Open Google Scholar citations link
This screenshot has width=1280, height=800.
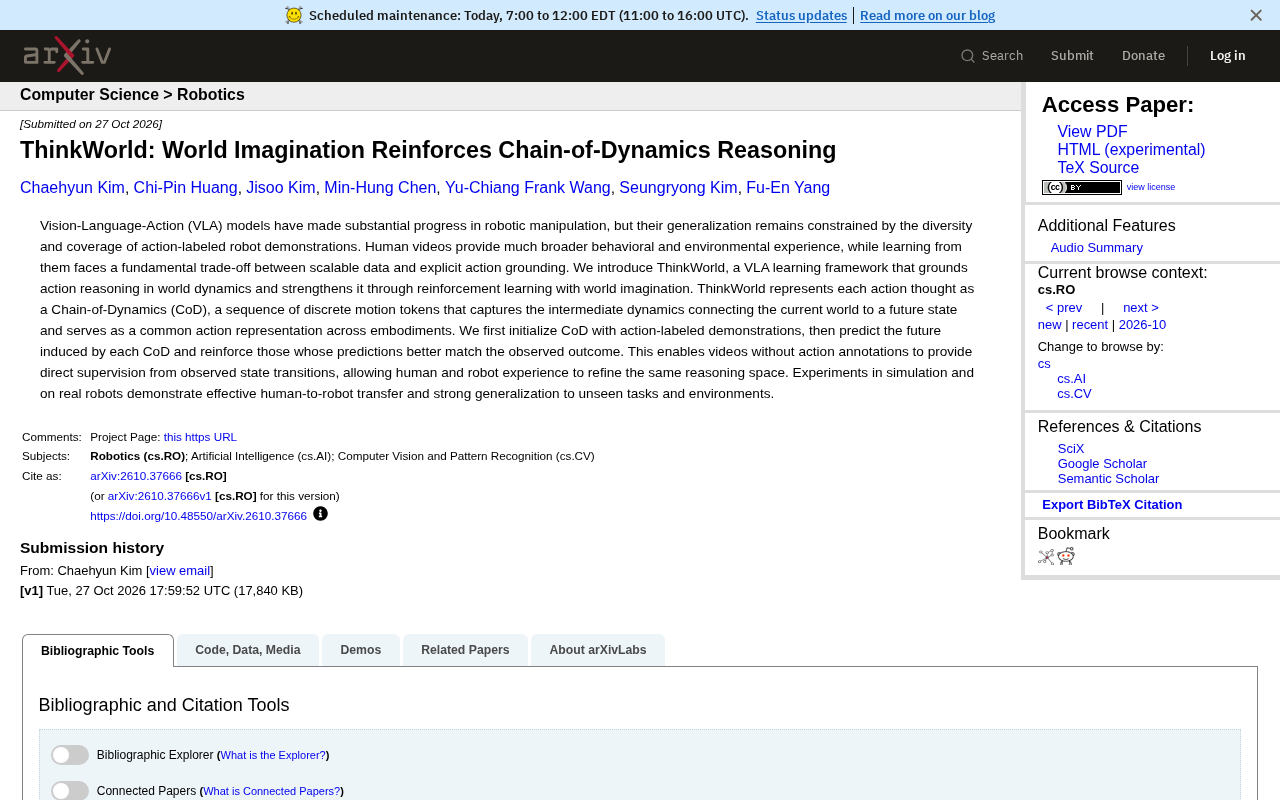1102,464
